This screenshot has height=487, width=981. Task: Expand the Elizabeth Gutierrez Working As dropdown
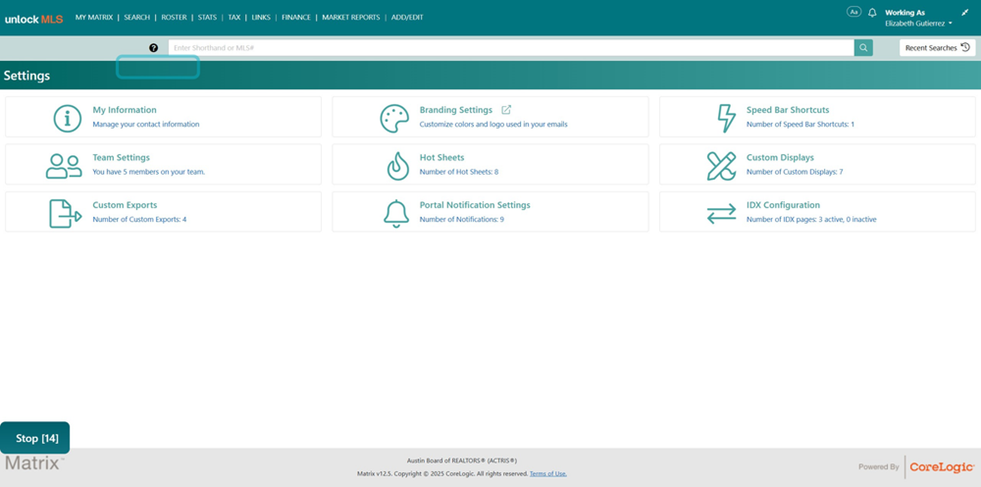[x=918, y=23]
